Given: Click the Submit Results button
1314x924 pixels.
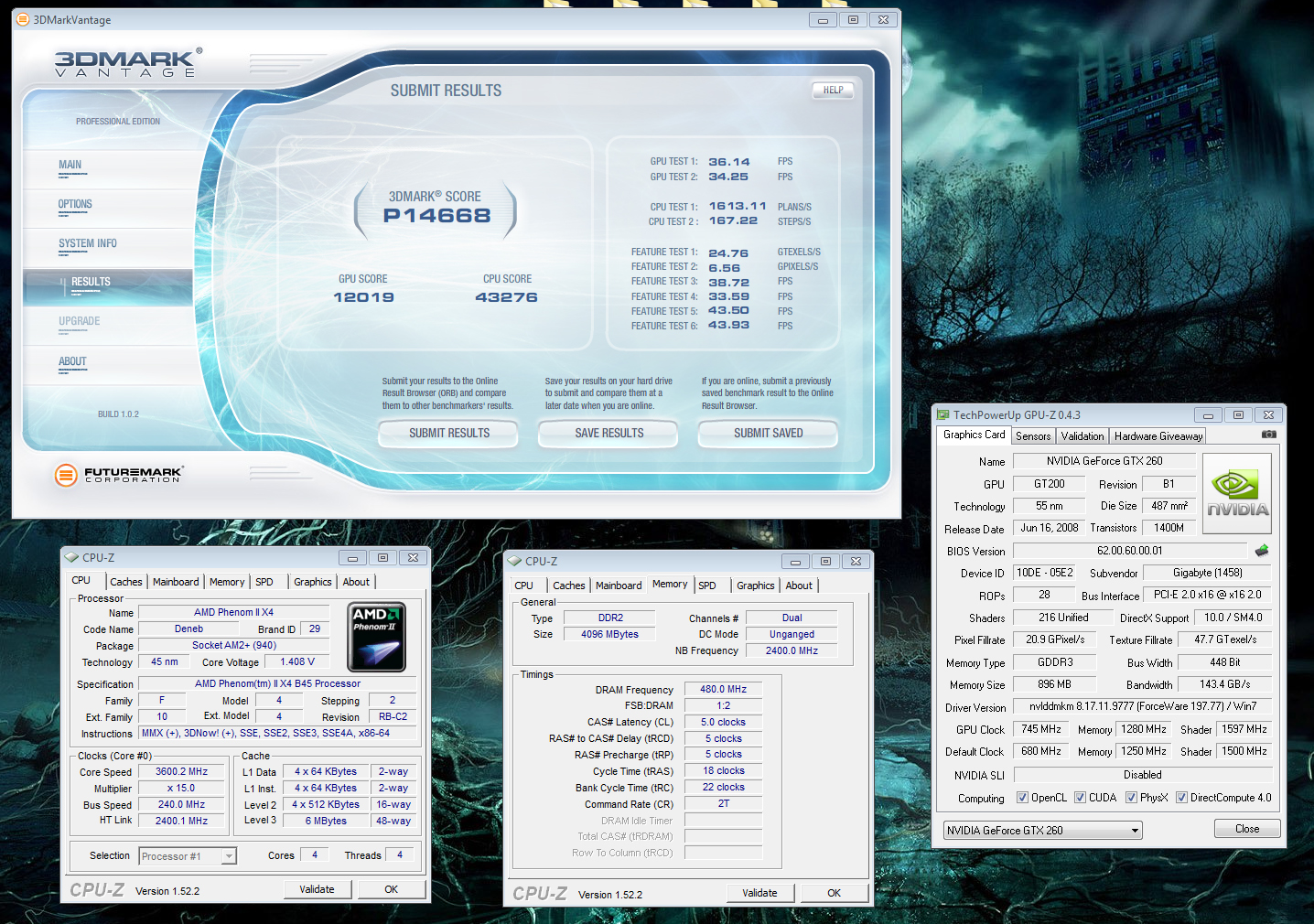Looking at the screenshot, I should click(448, 433).
